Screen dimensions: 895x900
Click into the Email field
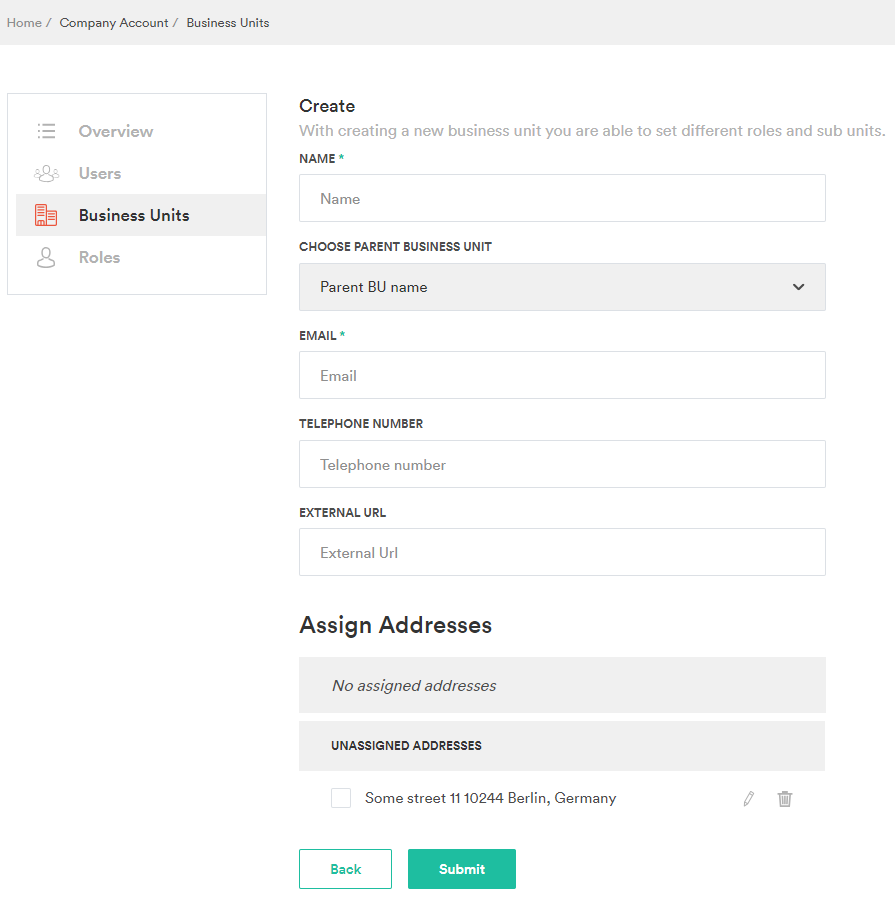(562, 375)
